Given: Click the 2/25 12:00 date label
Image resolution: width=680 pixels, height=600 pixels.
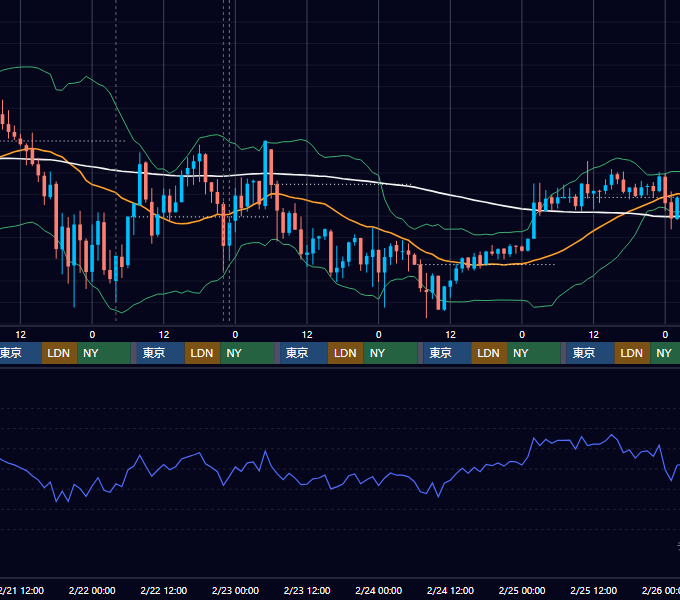Looking at the screenshot, I should (593, 590).
